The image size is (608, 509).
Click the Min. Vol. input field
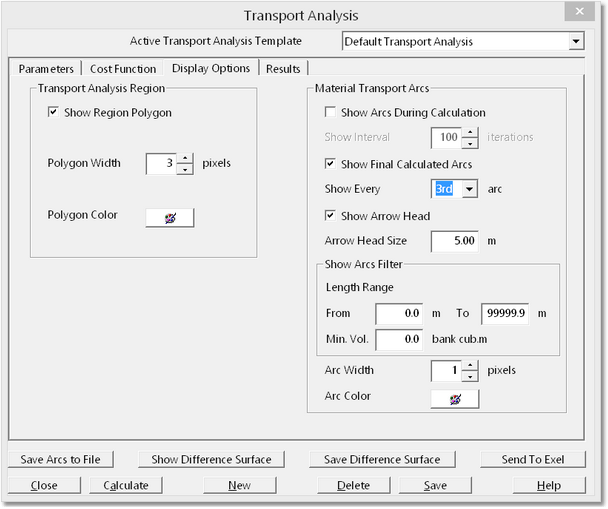(399, 340)
